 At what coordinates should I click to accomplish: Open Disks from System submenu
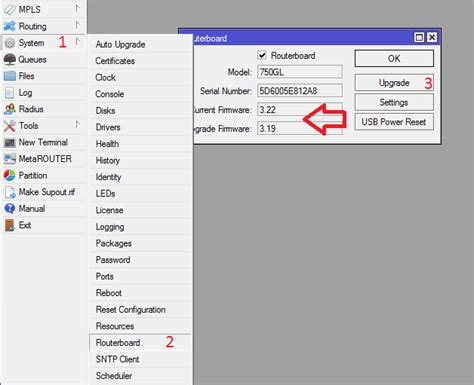140,111
